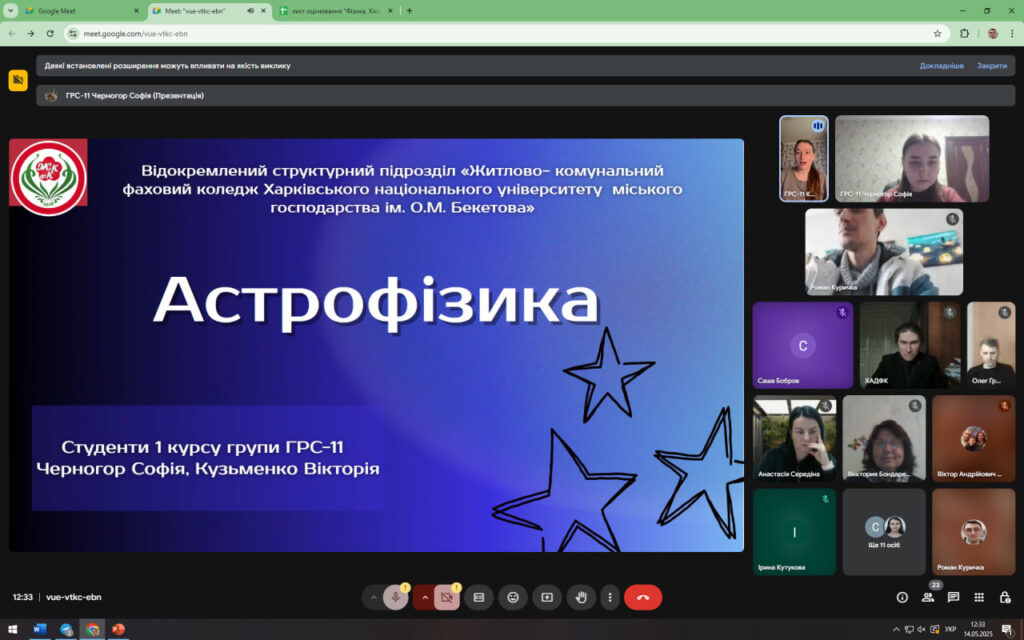Raise hand in the meeting

(580, 597)
